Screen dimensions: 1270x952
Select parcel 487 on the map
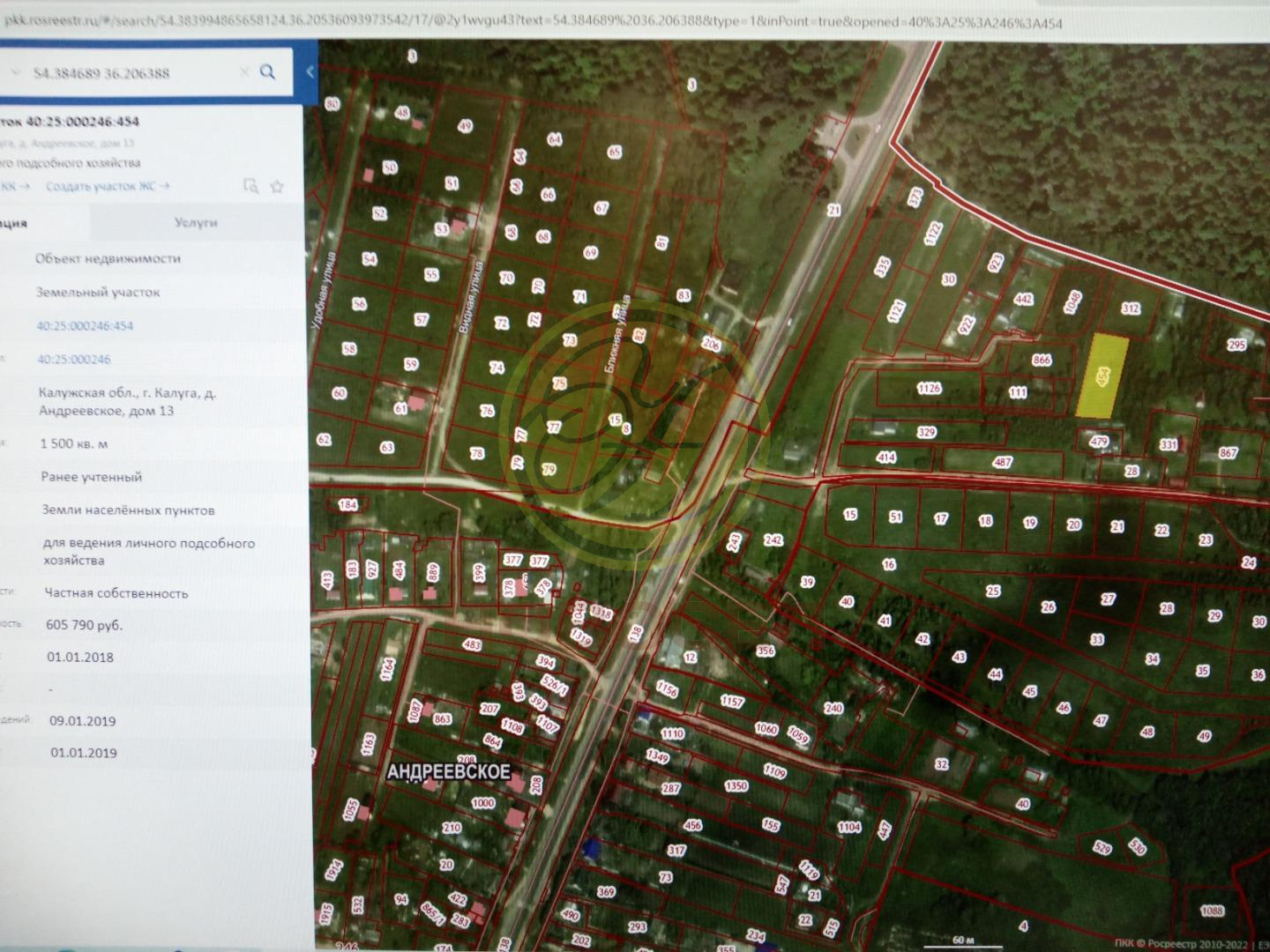[x=1002, y=462]
